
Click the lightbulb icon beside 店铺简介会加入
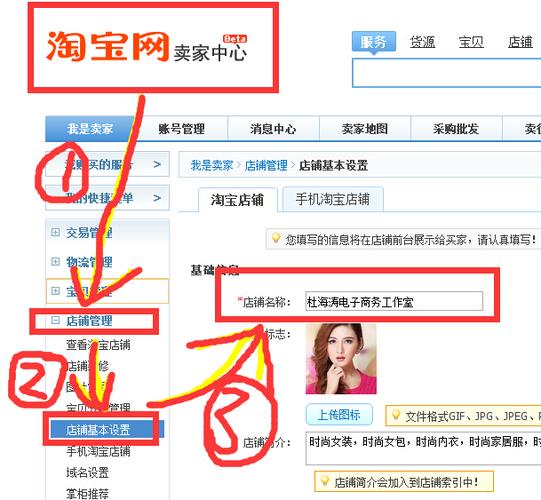tap(324, 480)
